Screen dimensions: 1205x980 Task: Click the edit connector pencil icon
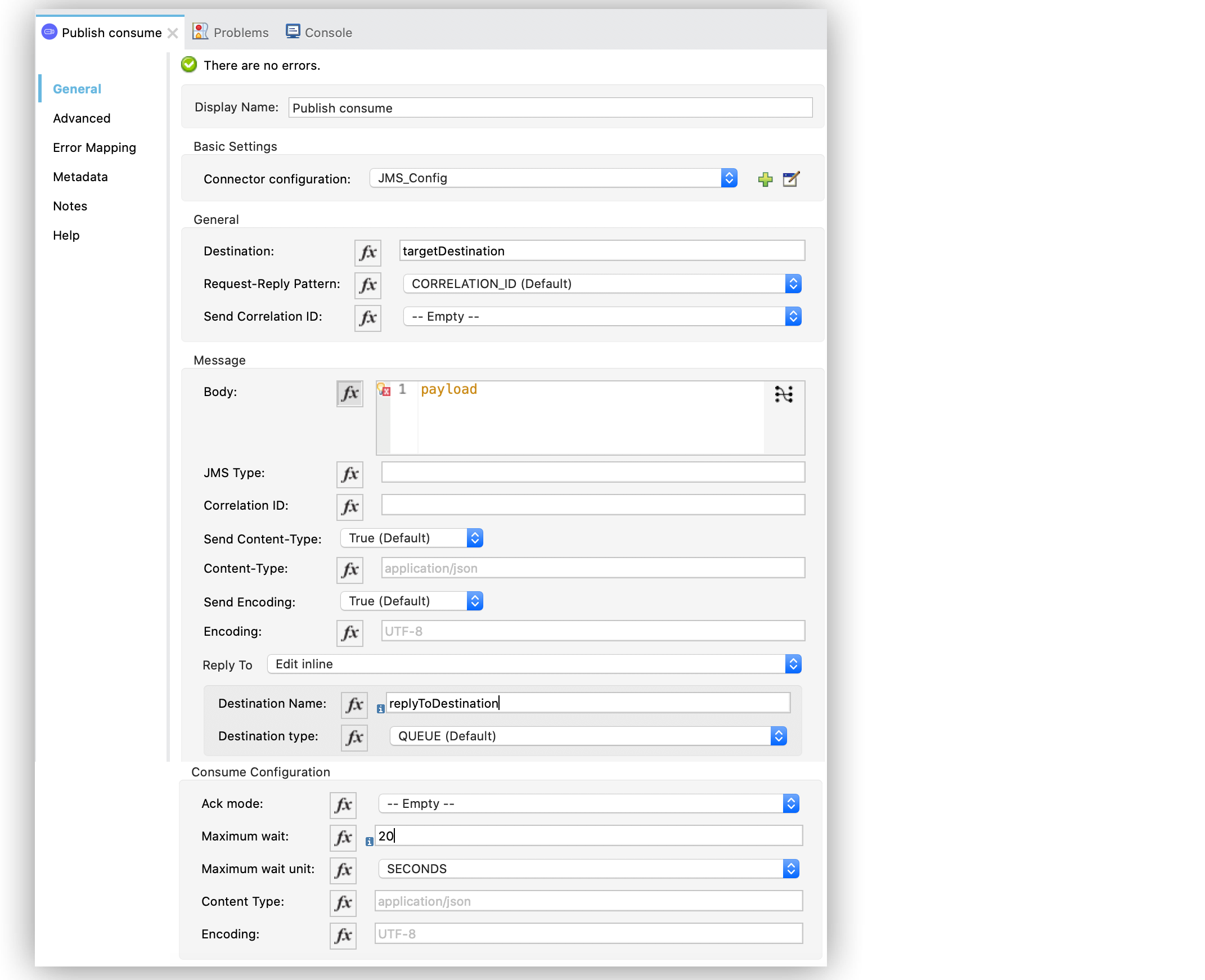point(791,179)
